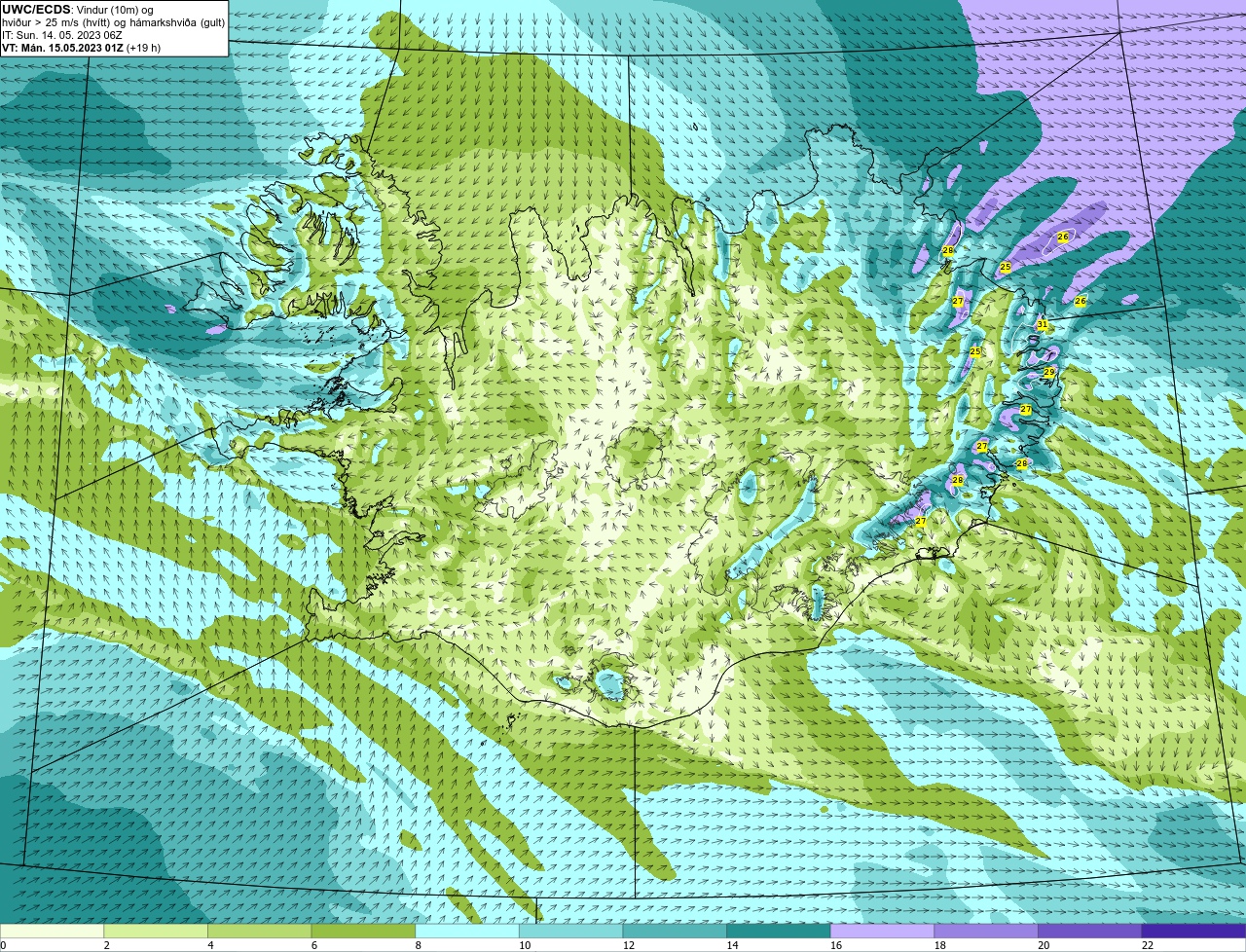The width and height of the screenshot is (1246, 952).
Task: Click the '6' value label on the wind scale
Action: coord(313,945)
